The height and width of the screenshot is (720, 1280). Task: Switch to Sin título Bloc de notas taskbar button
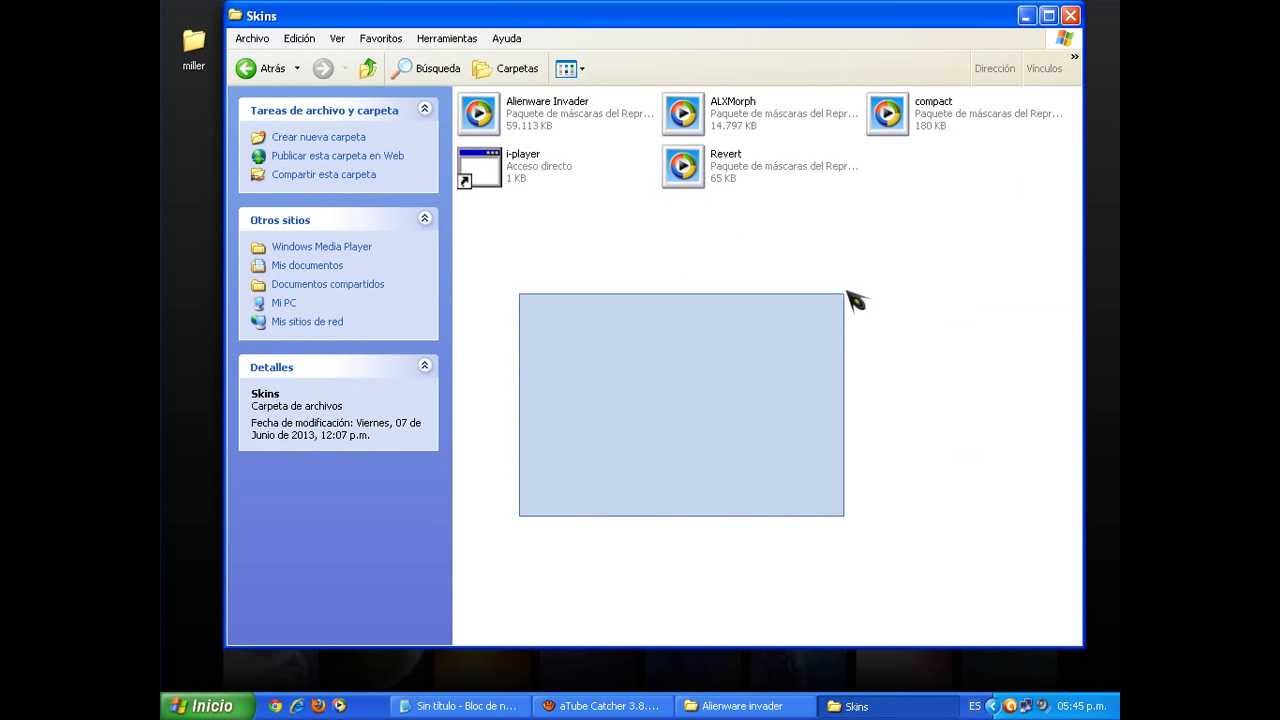tap(458, 706)
